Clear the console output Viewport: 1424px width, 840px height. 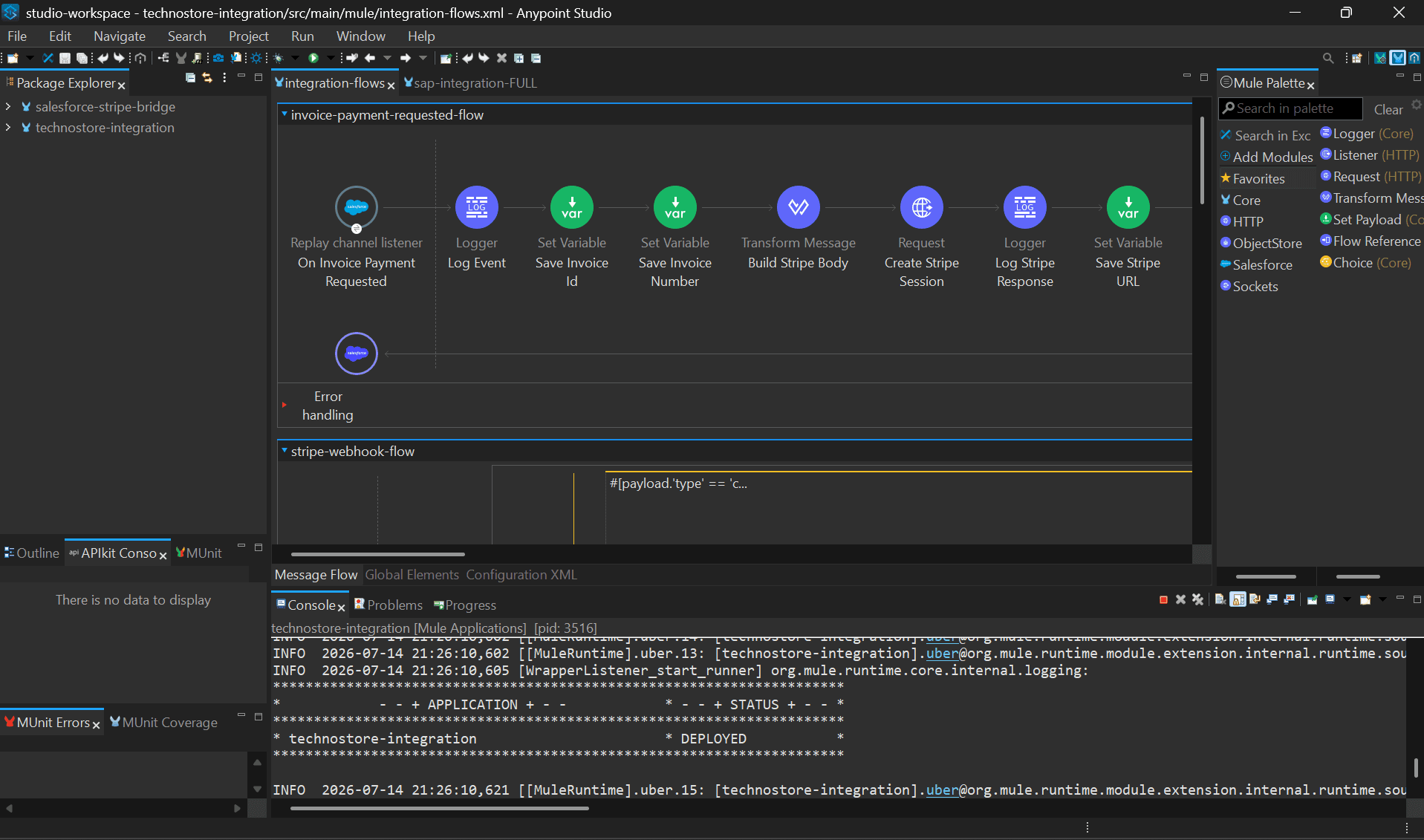pos(1220,599)
